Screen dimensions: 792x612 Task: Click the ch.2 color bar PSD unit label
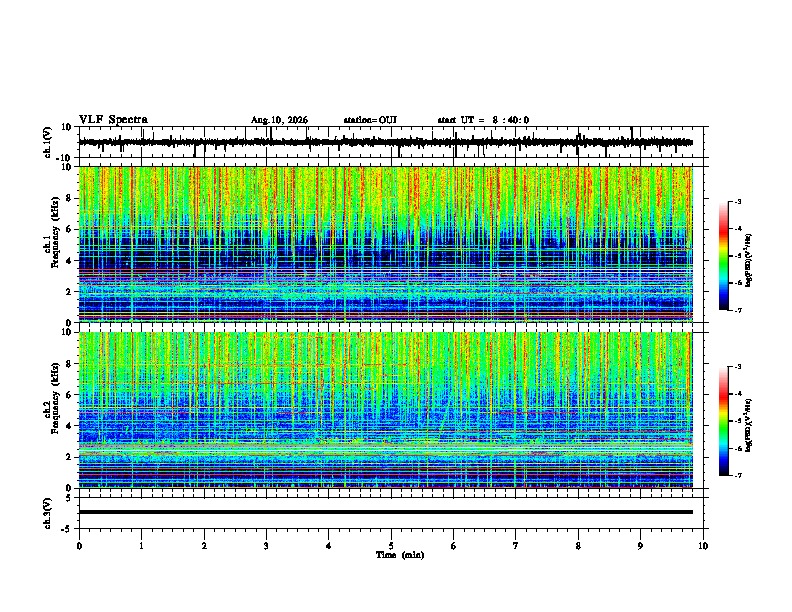tap(749, 426)
